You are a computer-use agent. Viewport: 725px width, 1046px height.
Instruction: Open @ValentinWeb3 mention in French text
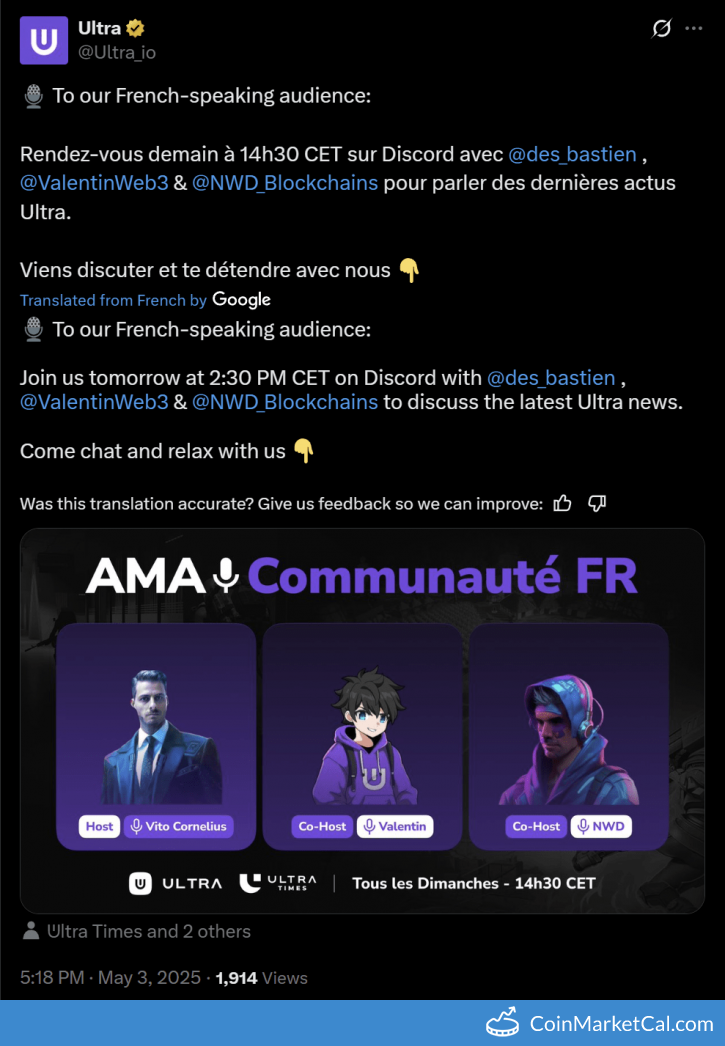coord(94,183)
